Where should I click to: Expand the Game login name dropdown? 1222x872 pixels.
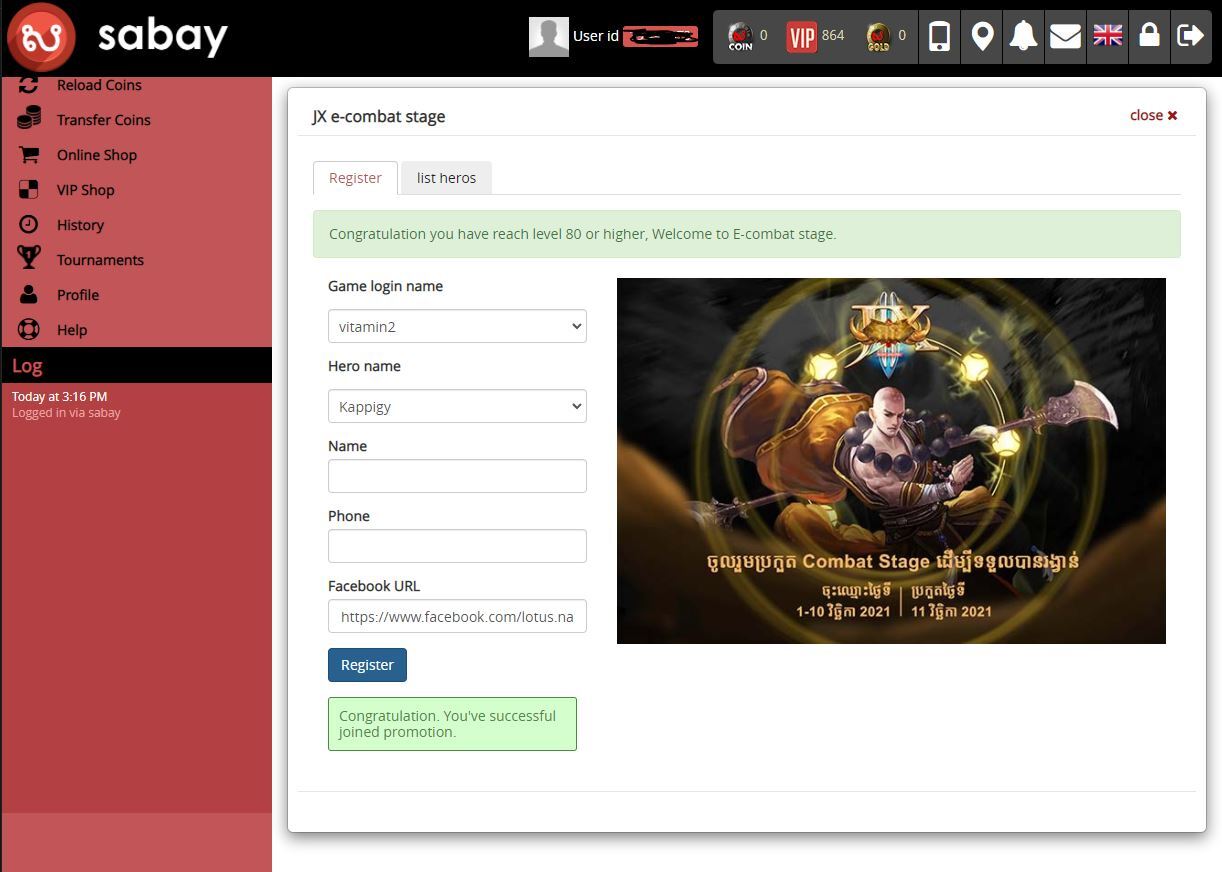click(x=457, y=327)
